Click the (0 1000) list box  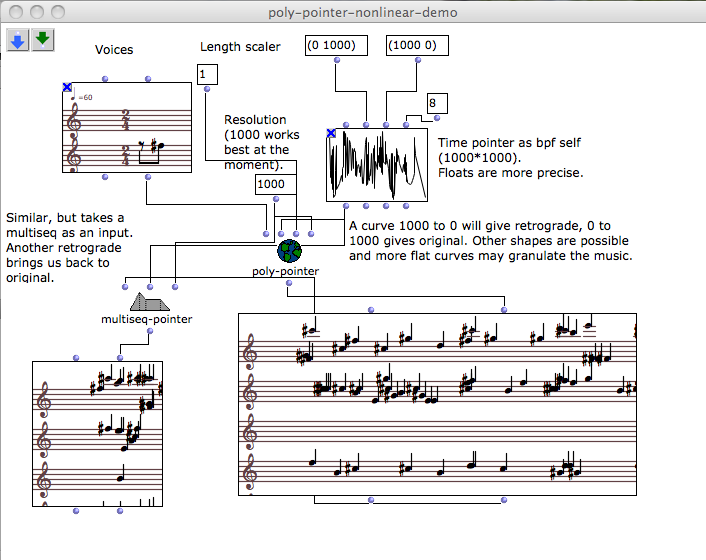[336, 46]
